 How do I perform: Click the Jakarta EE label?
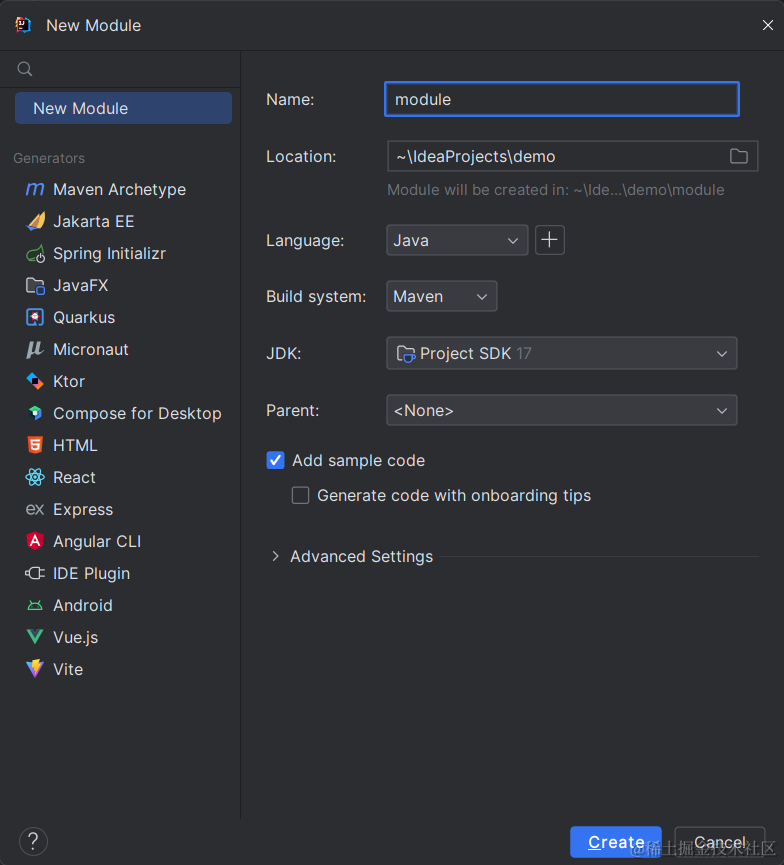point(94,221)
